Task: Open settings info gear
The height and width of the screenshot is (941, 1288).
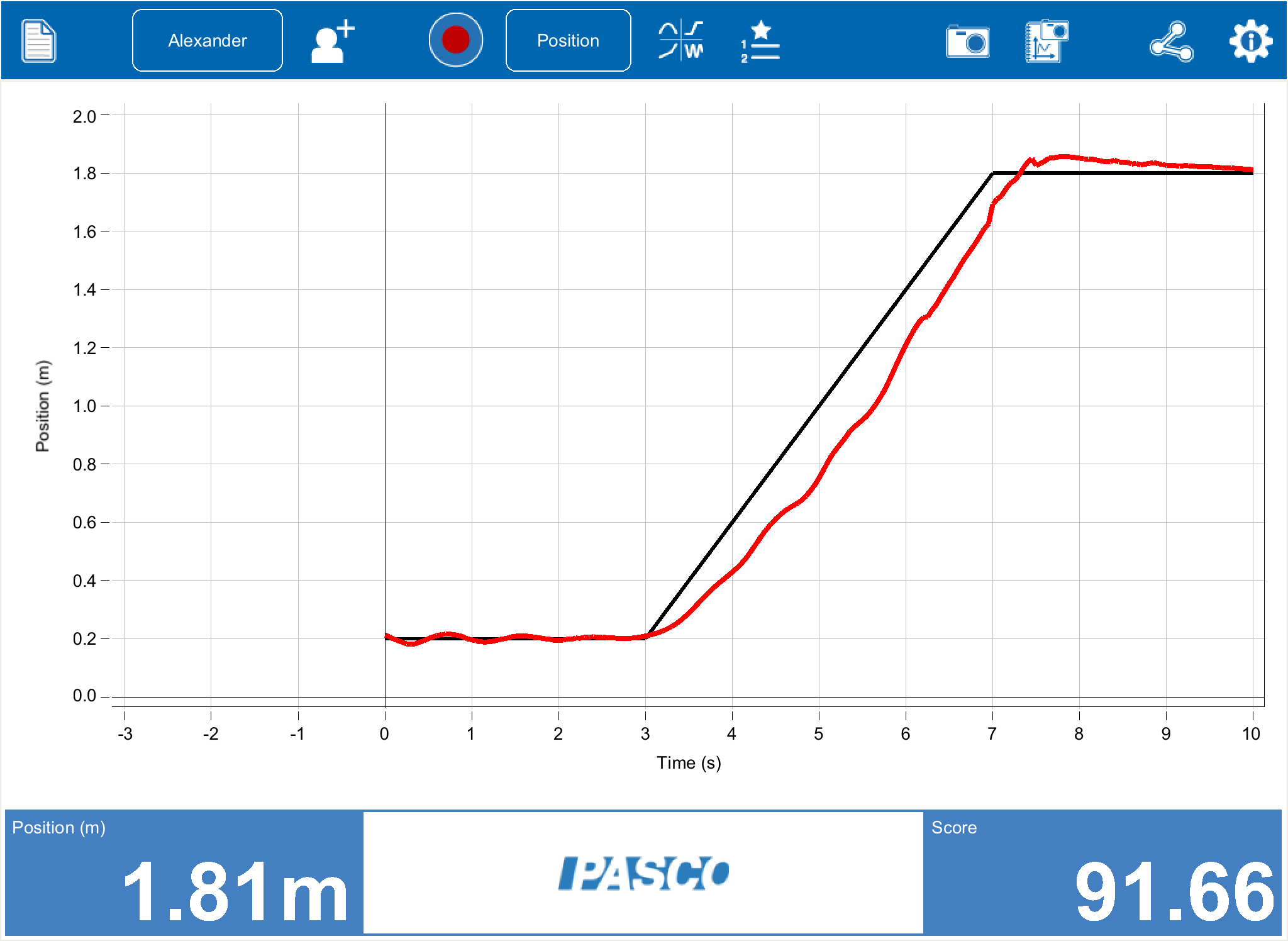Action: point(1251,41)
